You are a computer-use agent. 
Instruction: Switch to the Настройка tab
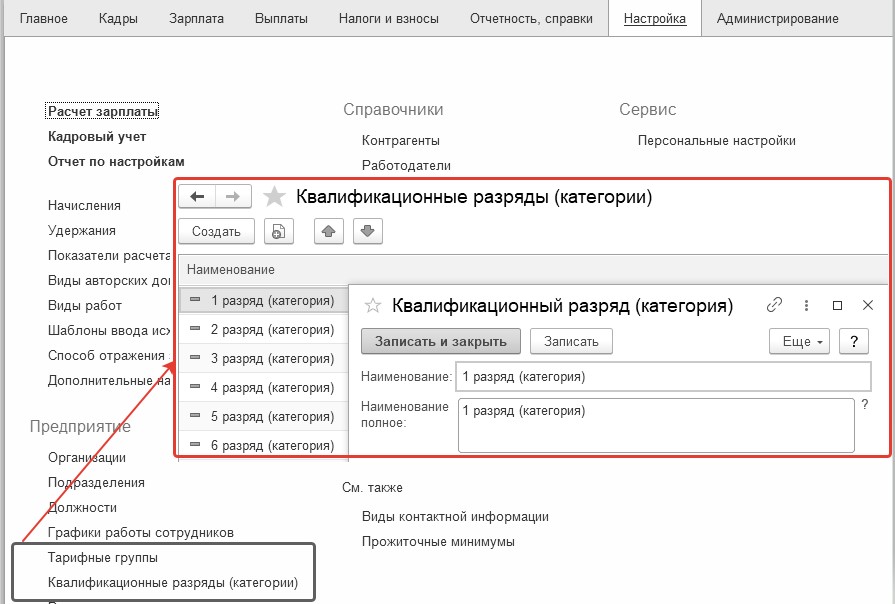655,18
